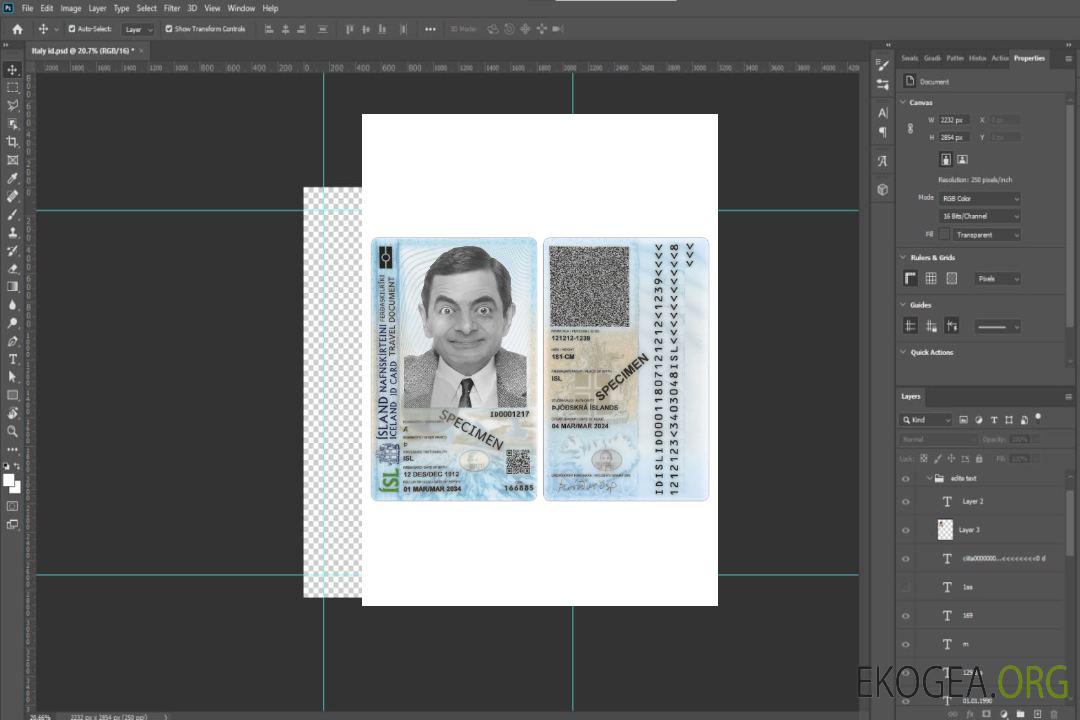Open the Filter menu

tap(172, 8)
